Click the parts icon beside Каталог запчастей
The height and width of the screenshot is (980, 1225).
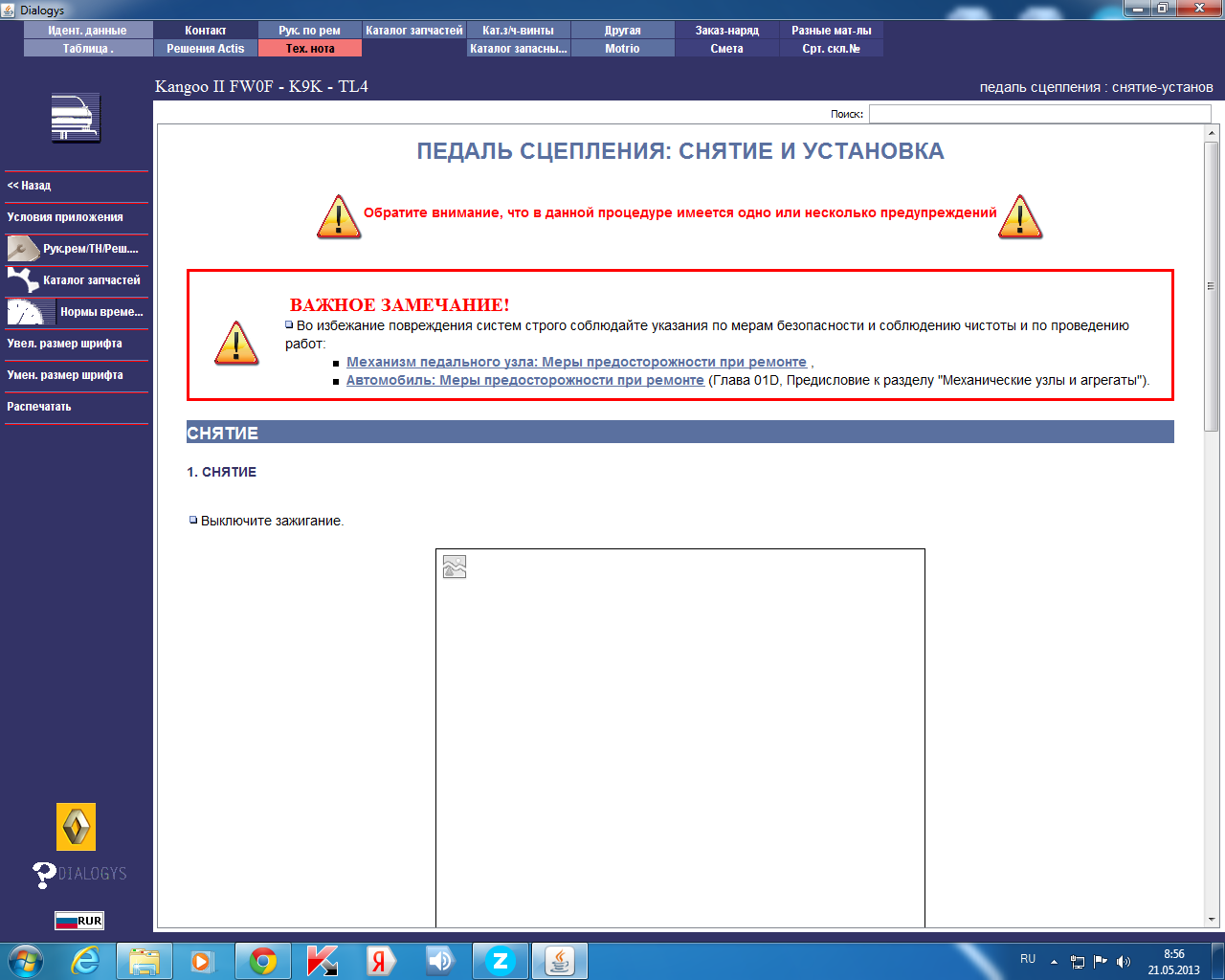pos(23,280)
